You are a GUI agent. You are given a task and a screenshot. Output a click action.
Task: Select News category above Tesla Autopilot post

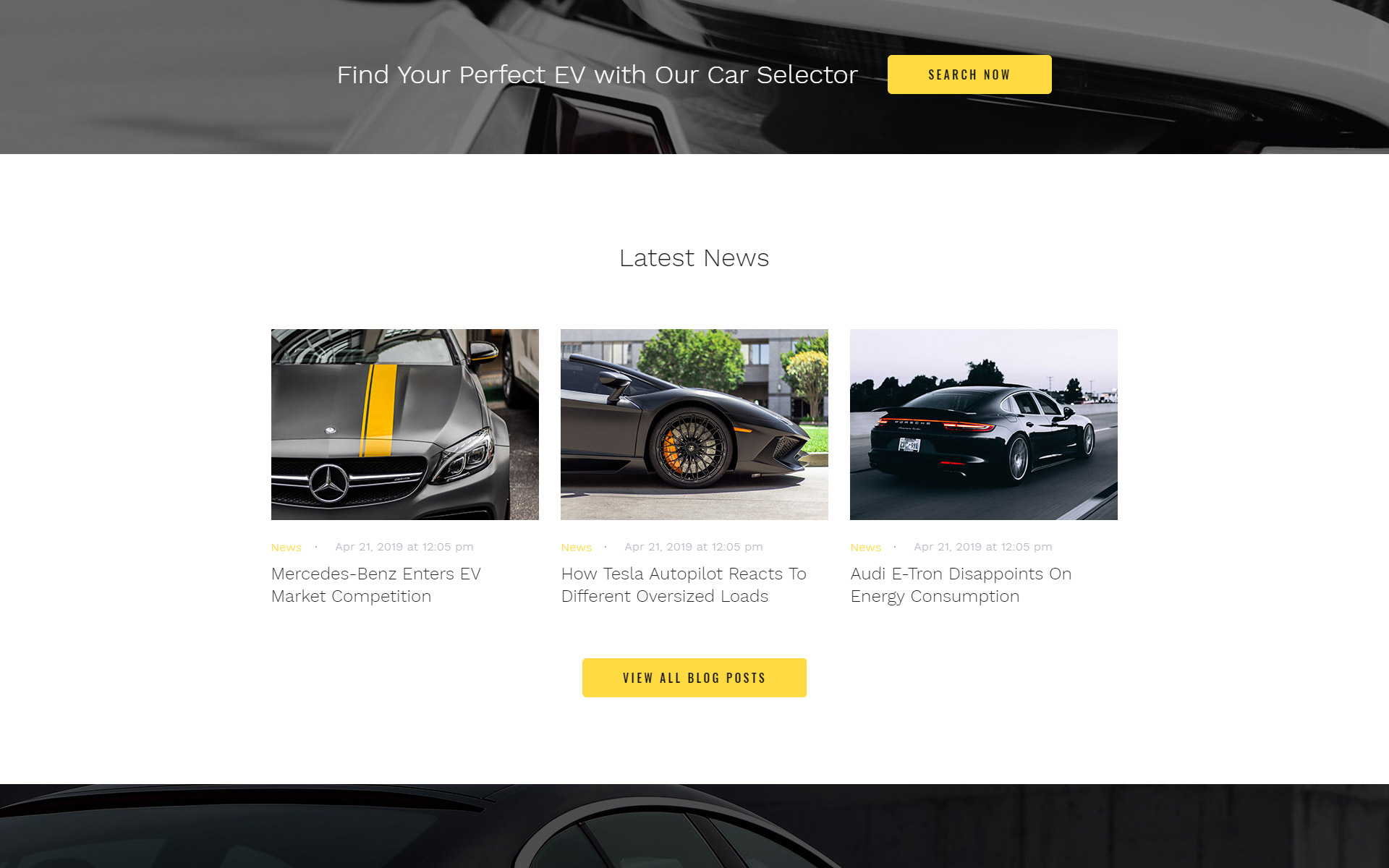coord(577,548)
